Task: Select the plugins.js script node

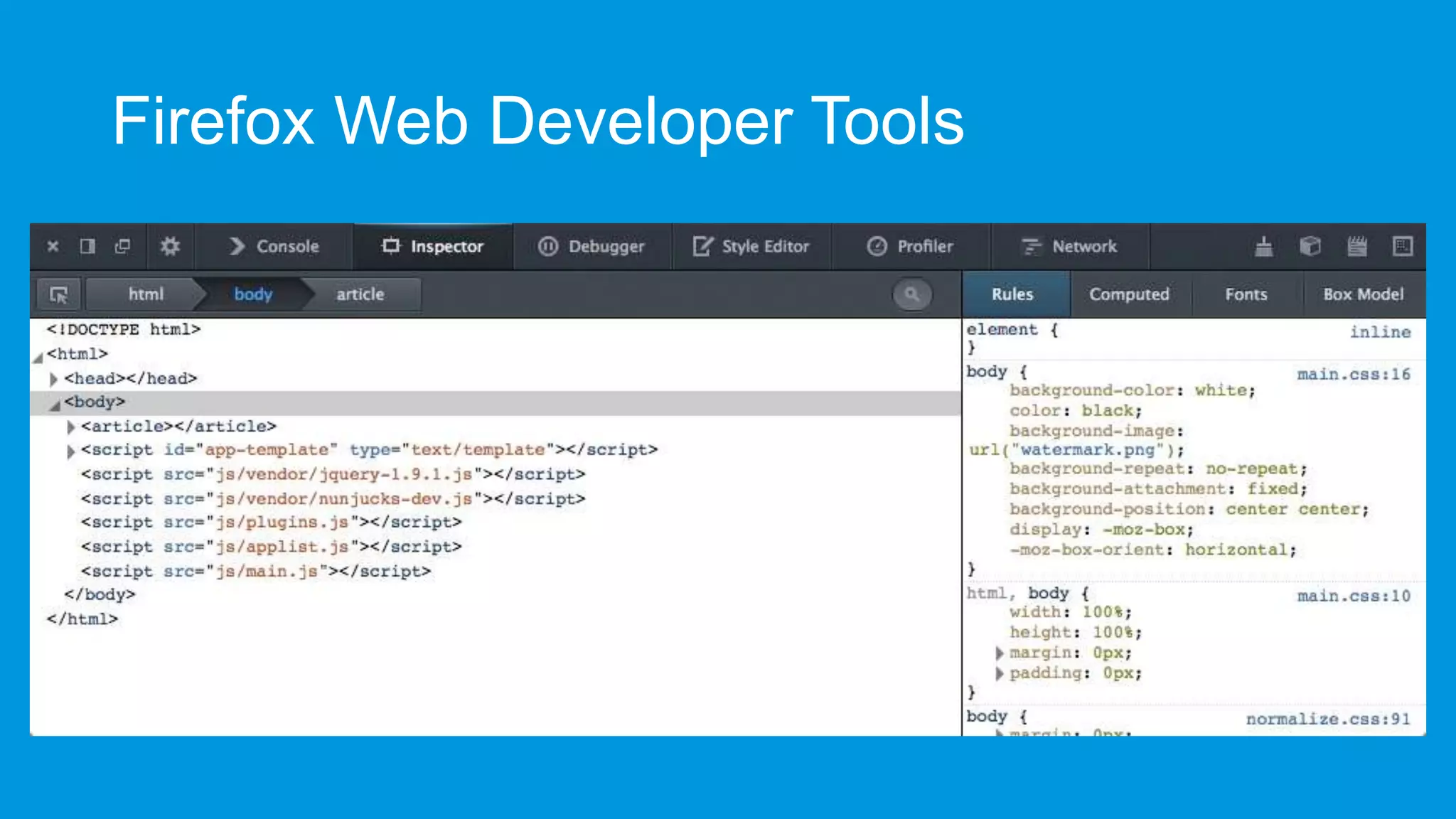Action: [272, 523]
